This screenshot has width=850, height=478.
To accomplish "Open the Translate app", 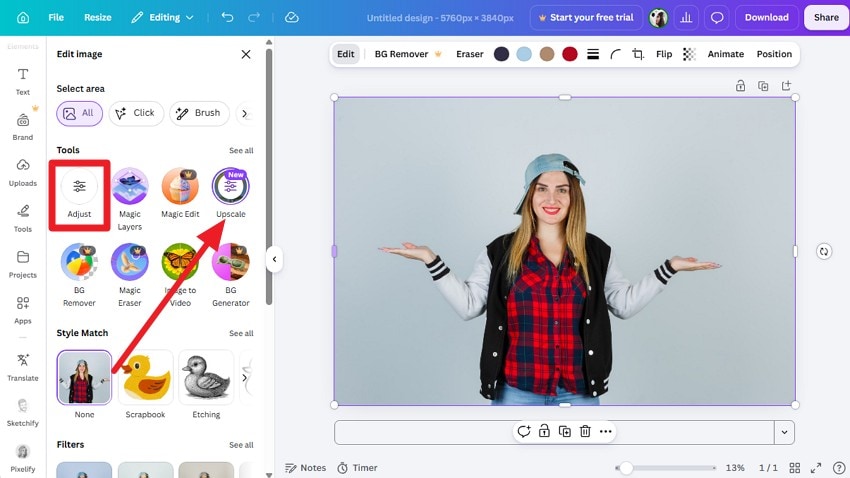I will (23, 367).
